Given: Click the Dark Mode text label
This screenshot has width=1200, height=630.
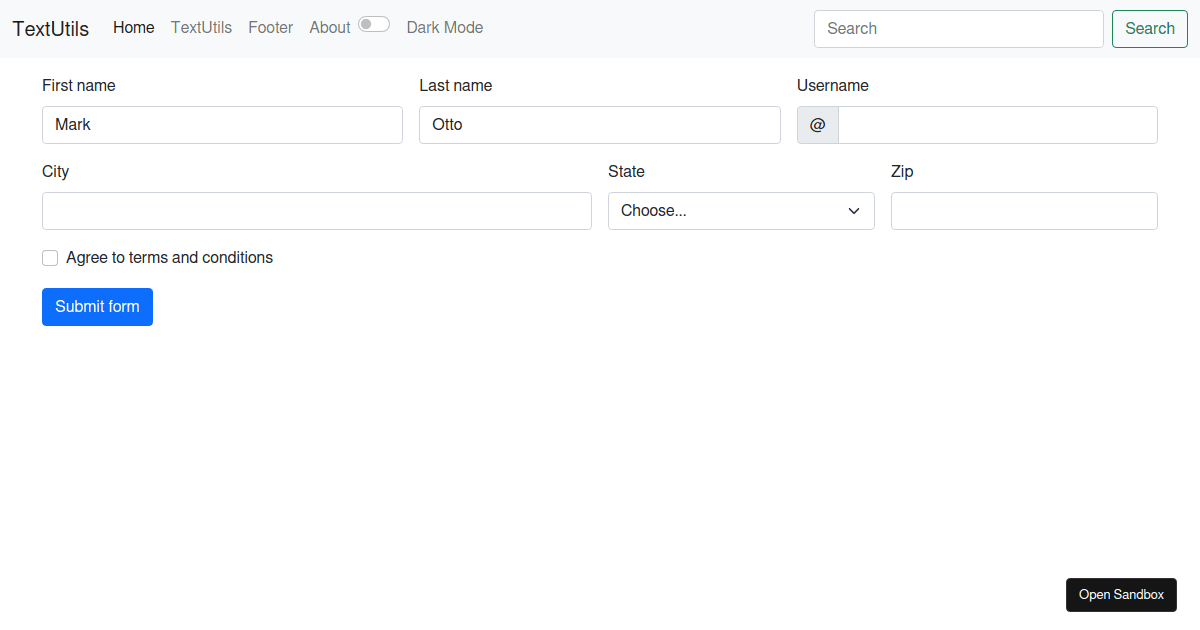Looking at the screenshot, I should (444, 27).
